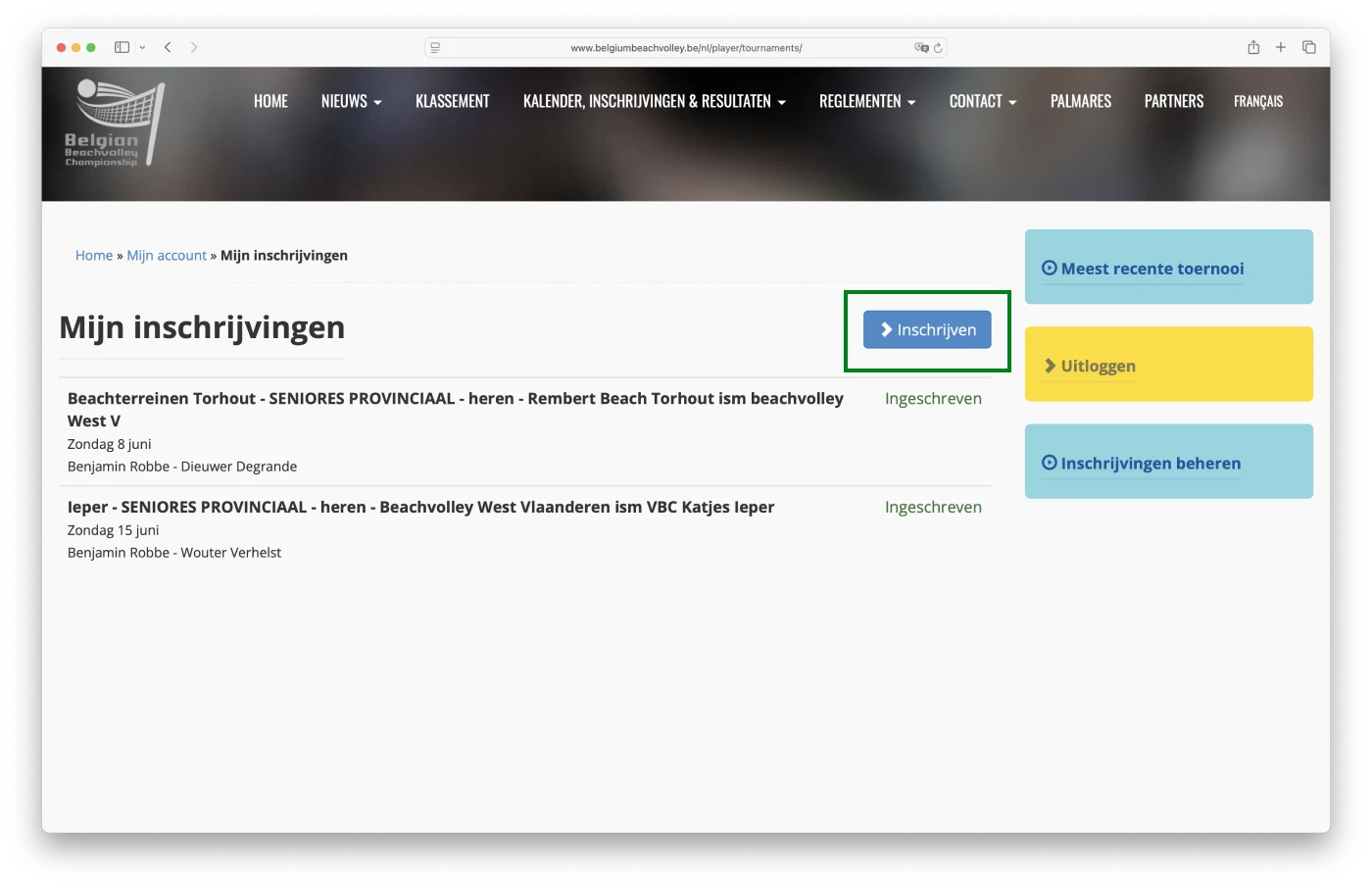Click inside the address bar
This screenshot has width=1372, height=888.
[686, 47]
